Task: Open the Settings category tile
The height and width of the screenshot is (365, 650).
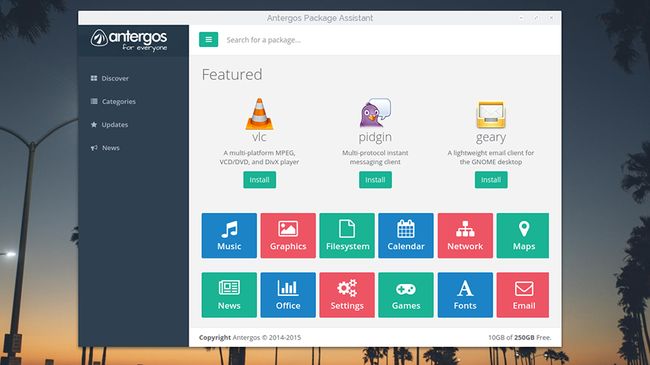Action: [x=347, y=295]
